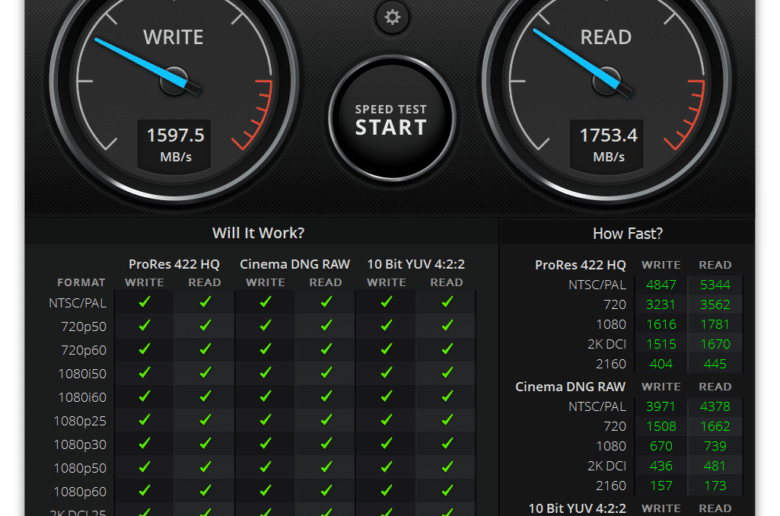Click the NTSC/PAL row label in Will It Work

[x=78, y=303]
